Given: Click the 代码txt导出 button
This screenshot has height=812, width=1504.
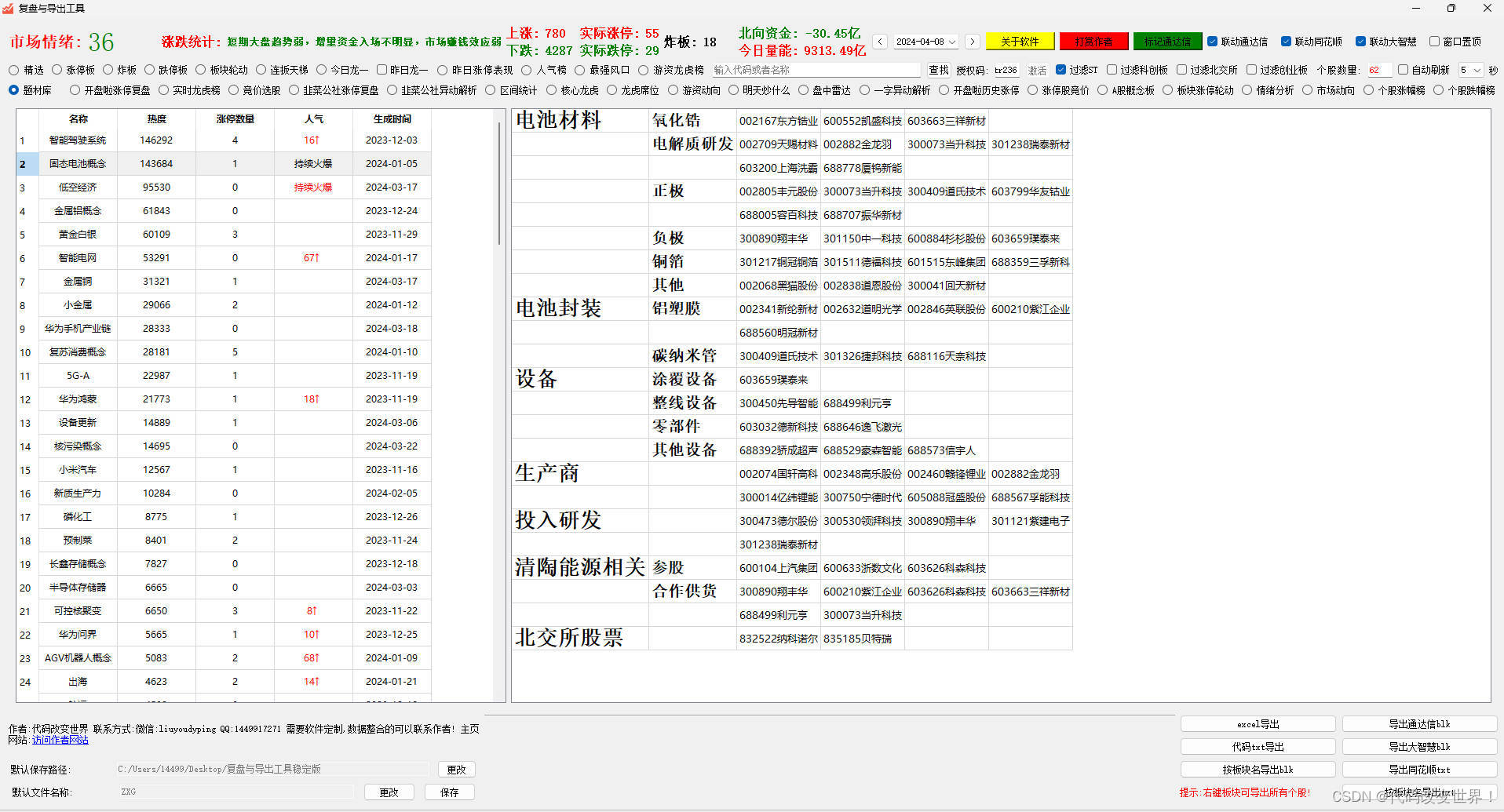Looking at the screenshot, I should tap(1258, 747).
